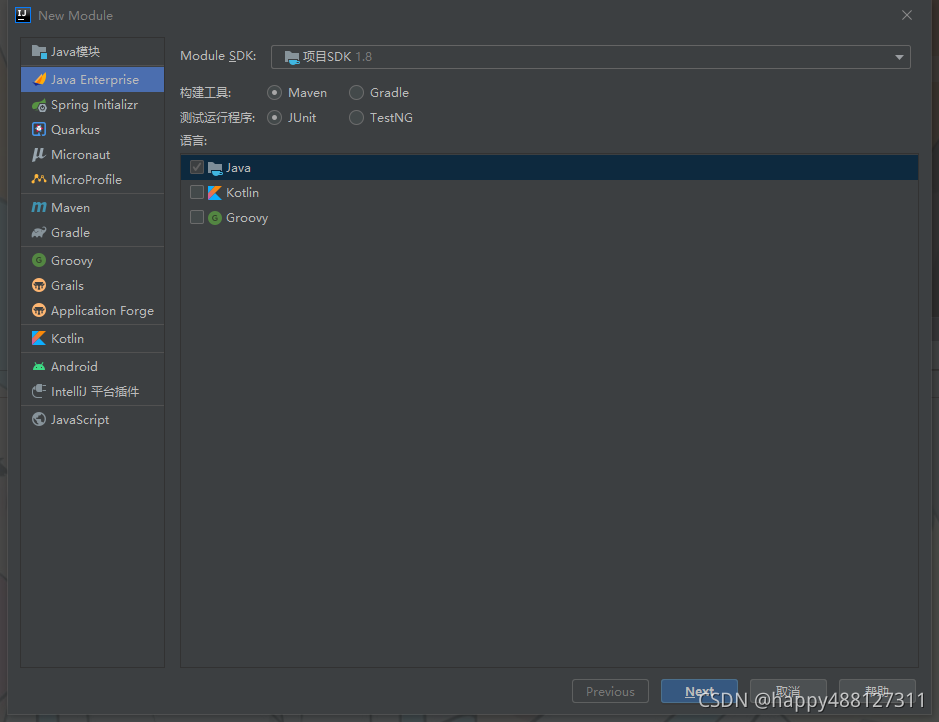939x722 pixels.
Task: Click the 帮助 help button
Action: [877, 691]
